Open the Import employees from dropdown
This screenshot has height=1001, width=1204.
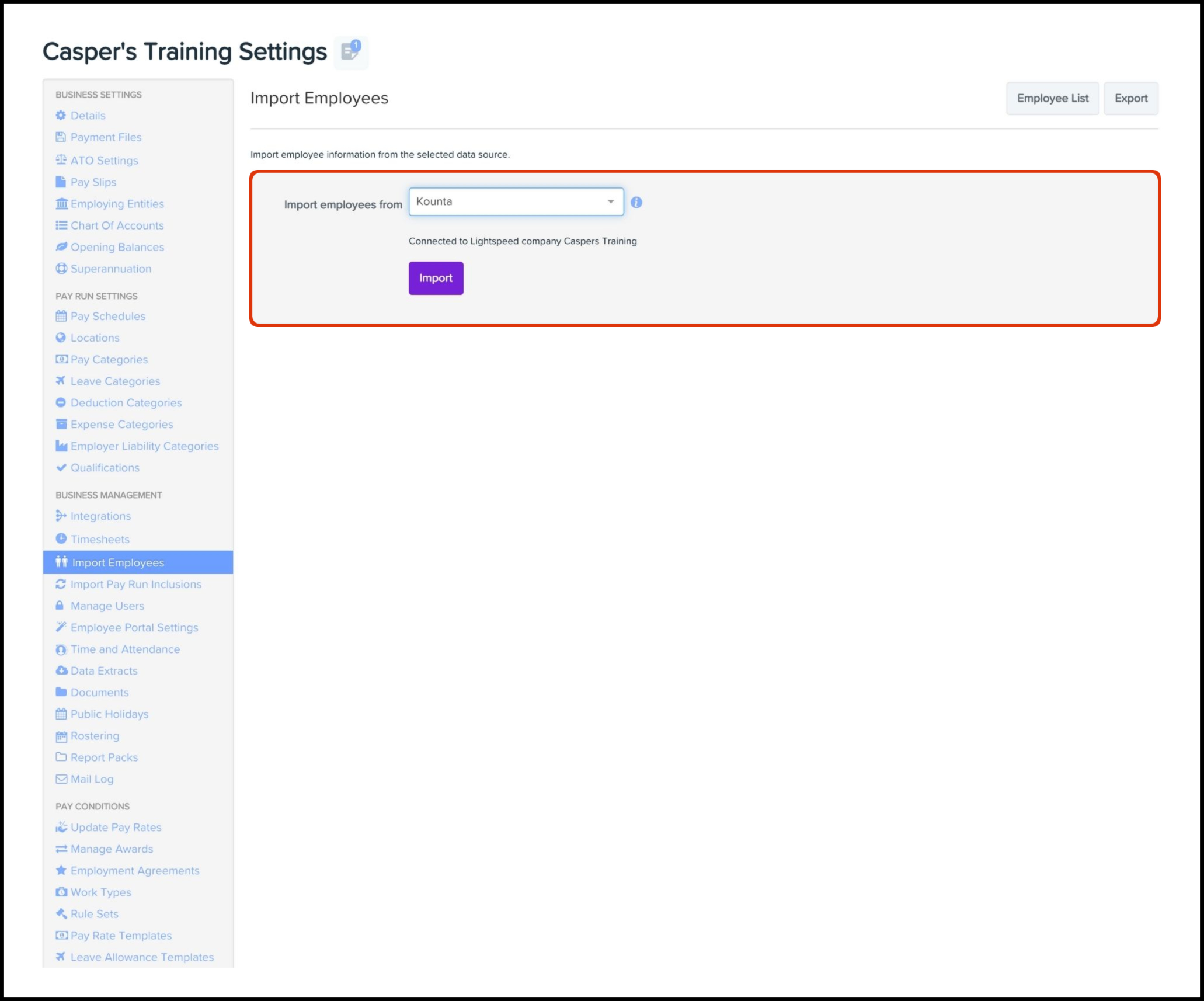[508, 202]
